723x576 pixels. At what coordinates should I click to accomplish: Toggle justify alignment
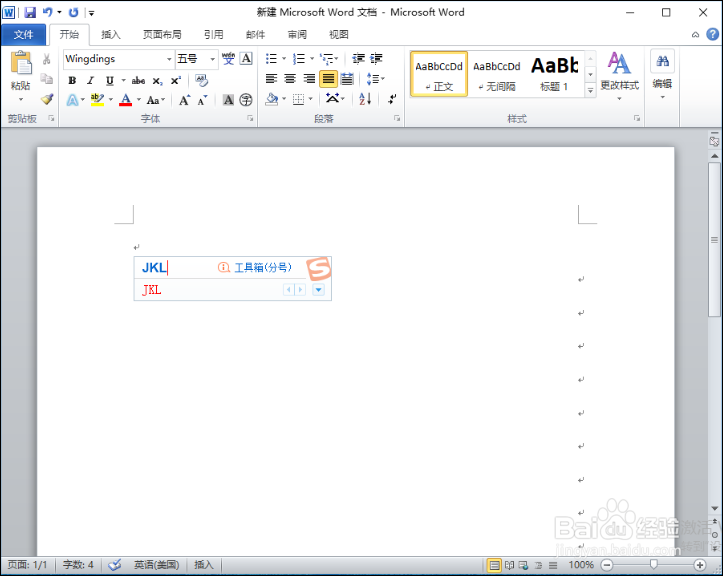[328, 79]
